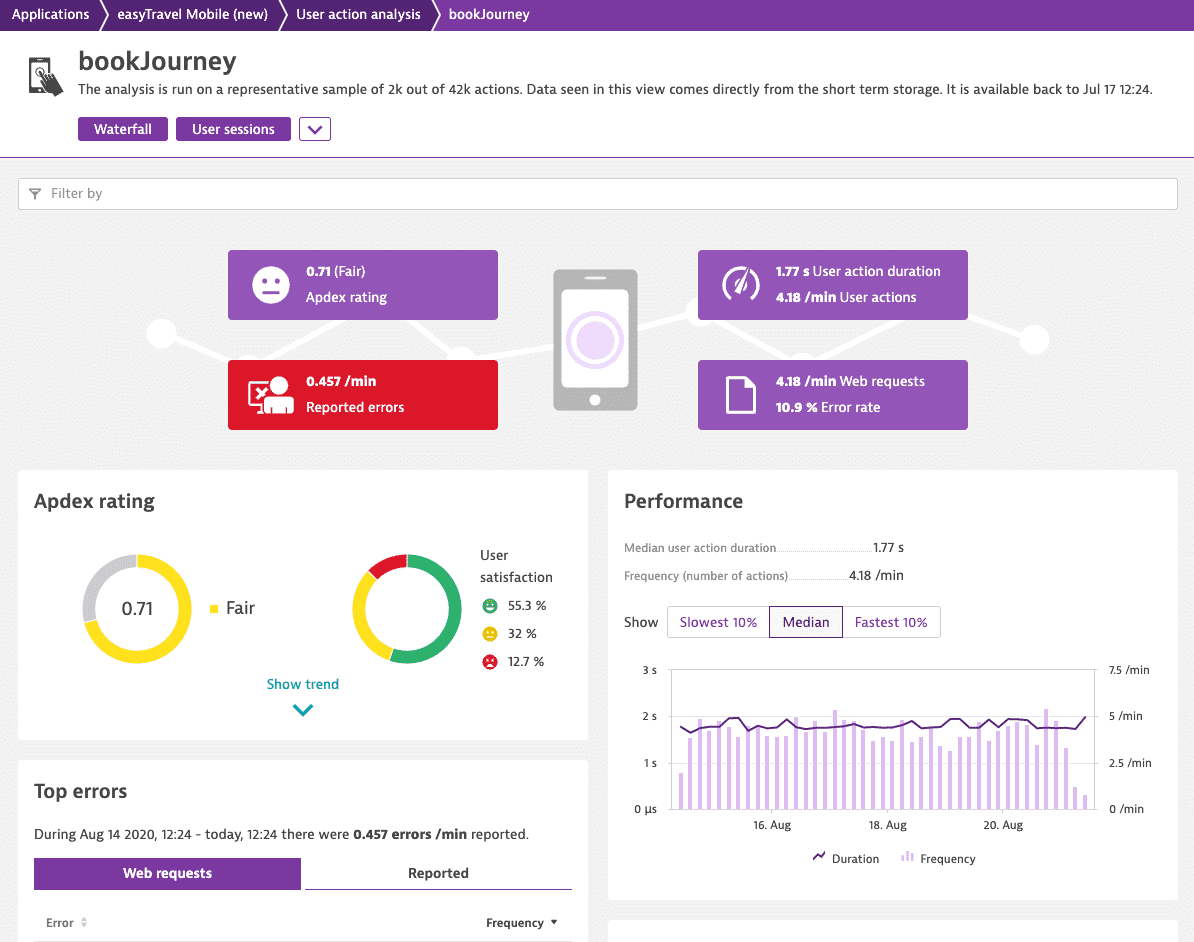Go to User action analysis breadcrumb
1194x942 pixels.
pos(358,14)
